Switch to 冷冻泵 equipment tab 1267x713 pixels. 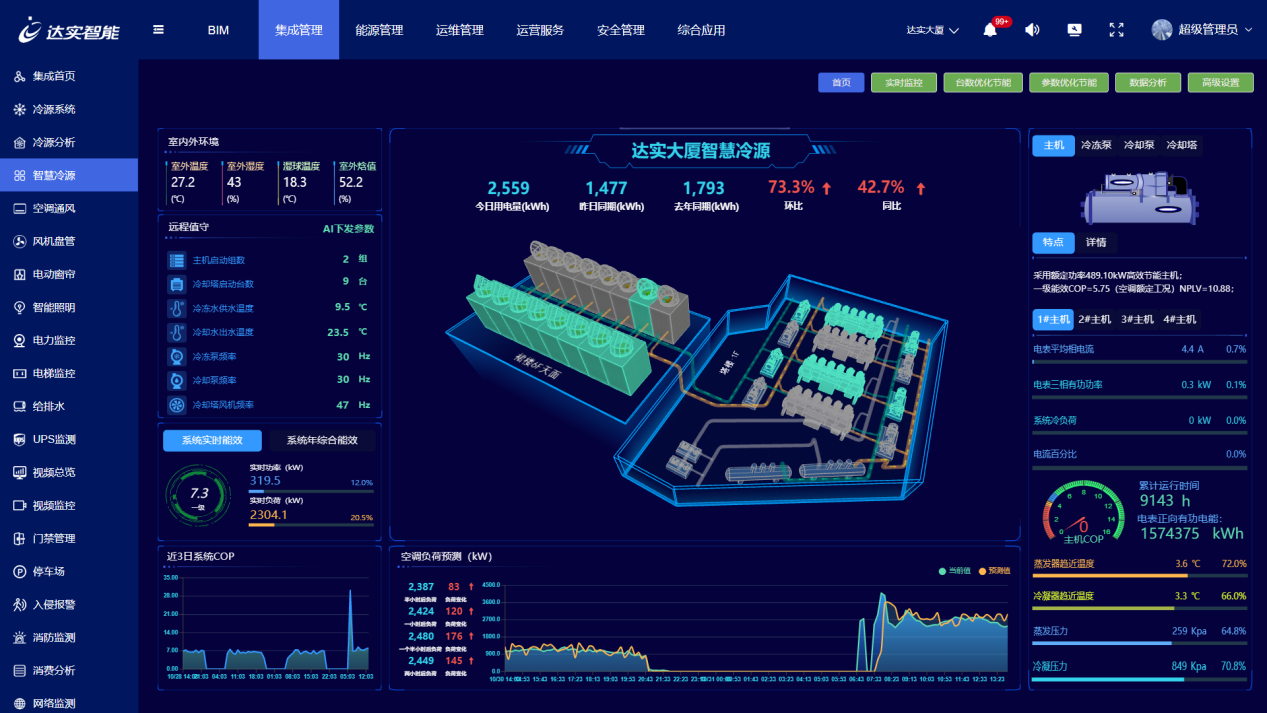[x=1097, y=145]
